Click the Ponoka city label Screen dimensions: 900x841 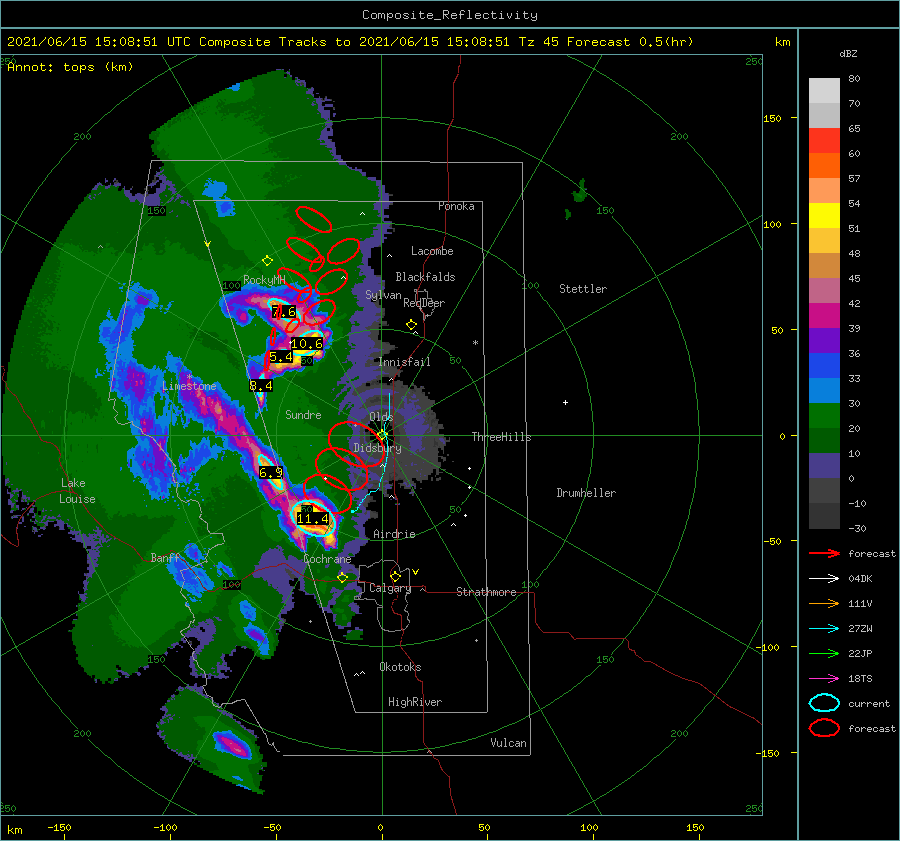456,206
